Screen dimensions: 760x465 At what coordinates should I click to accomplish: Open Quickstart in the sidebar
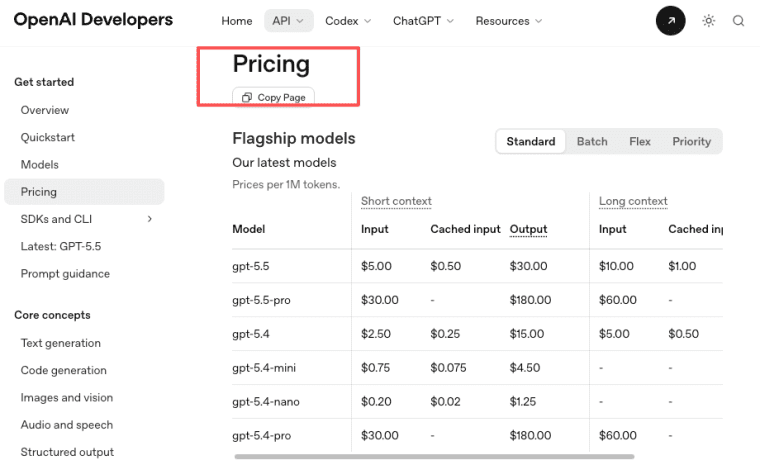pos(48,137)
